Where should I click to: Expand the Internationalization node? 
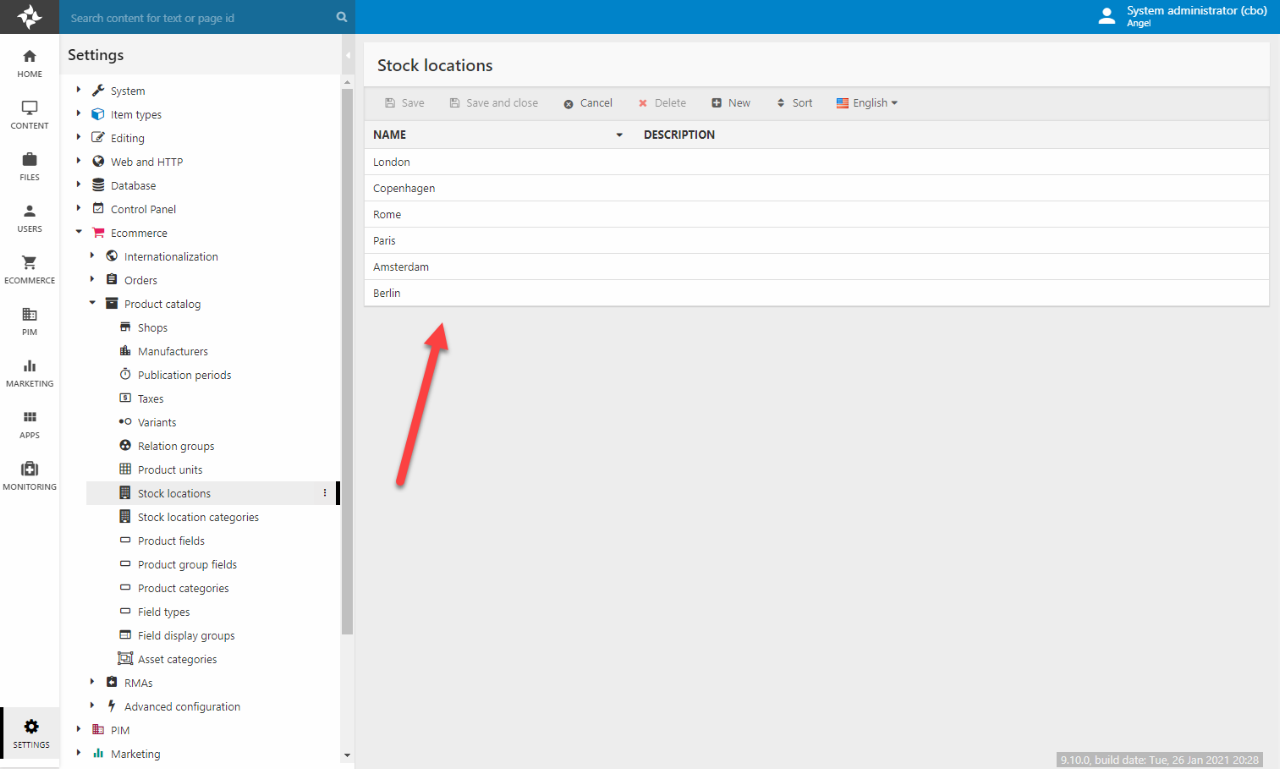(92, 256)
